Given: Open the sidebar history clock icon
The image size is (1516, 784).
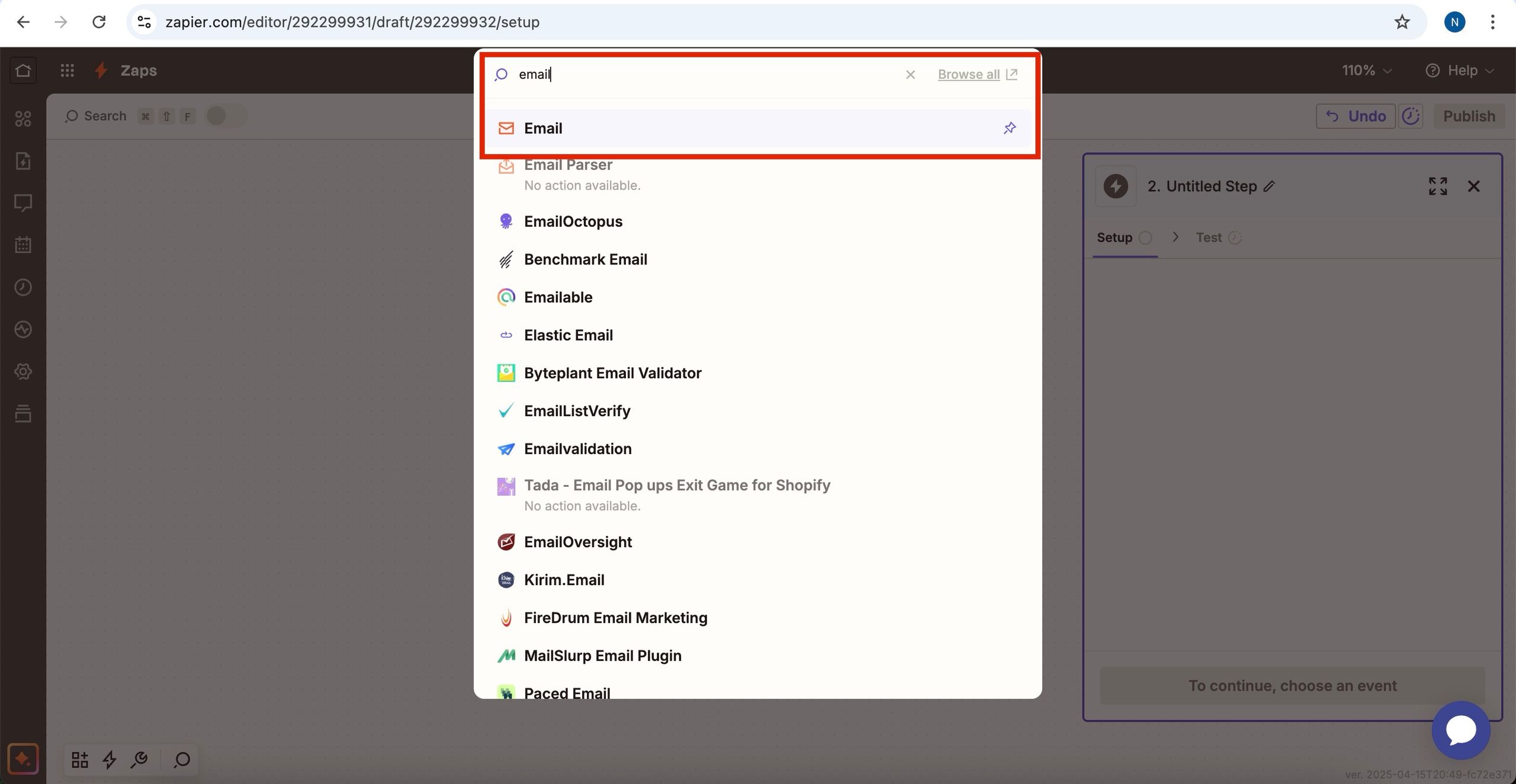Looking at the screenshot, I should [23, 287].
